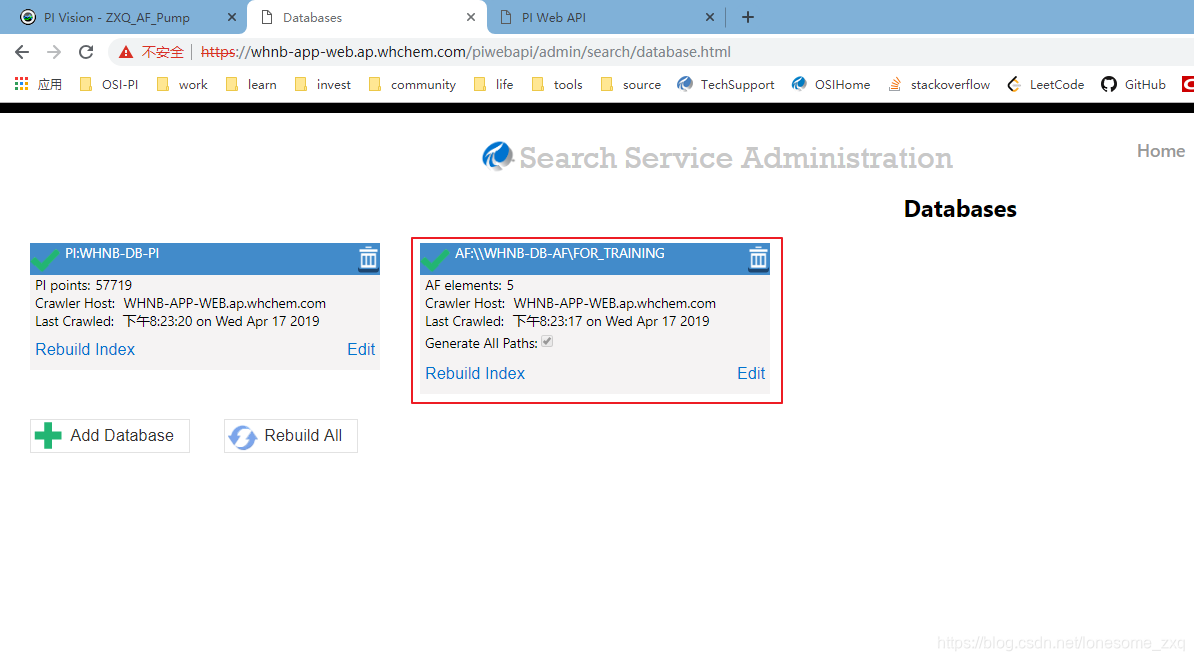The height and width of the screenshot is (661, 1194).
Task: Click the not-secure warning triangle icon
Action: [x=126, y=52]
